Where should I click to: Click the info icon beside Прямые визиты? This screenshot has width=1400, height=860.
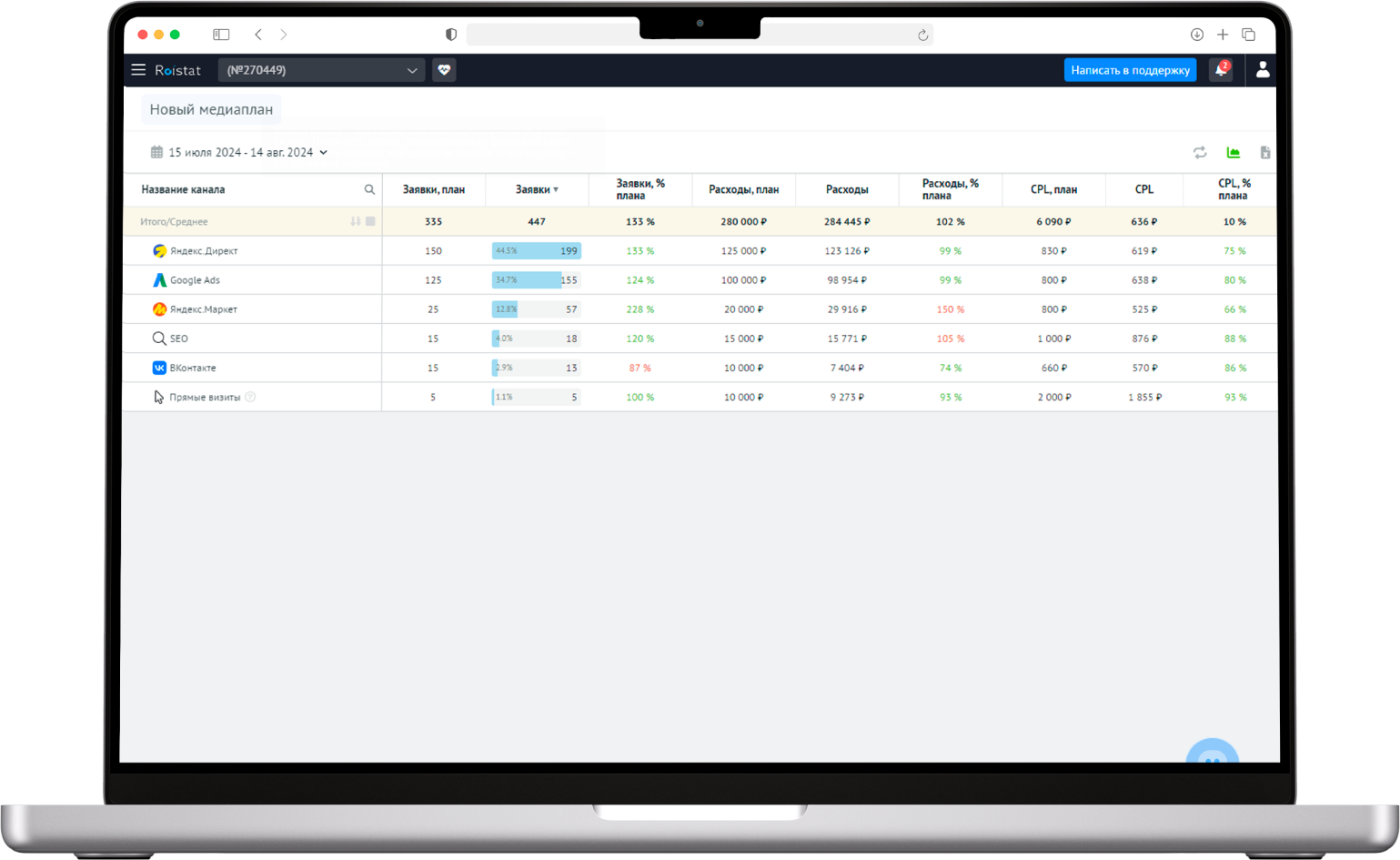(250, 398)
